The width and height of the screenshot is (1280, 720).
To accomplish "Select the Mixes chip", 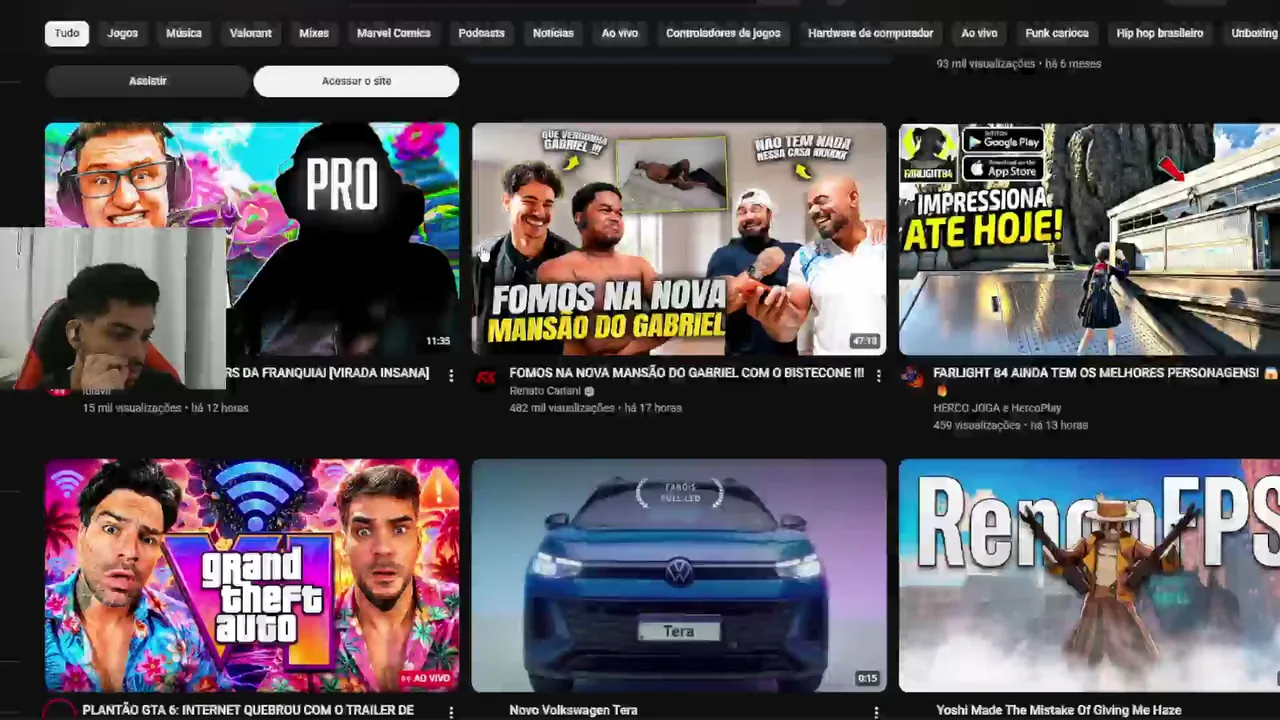I will (314, 33).
